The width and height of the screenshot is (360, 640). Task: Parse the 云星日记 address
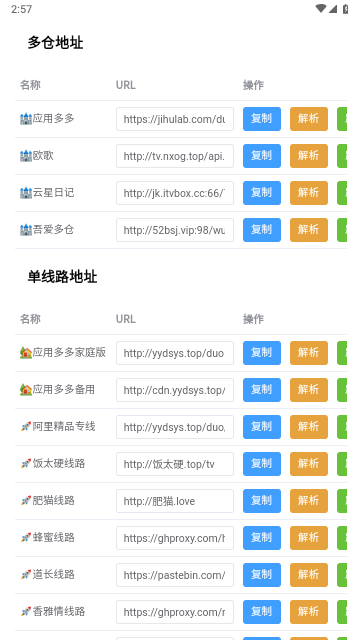[x=309, y=193]
